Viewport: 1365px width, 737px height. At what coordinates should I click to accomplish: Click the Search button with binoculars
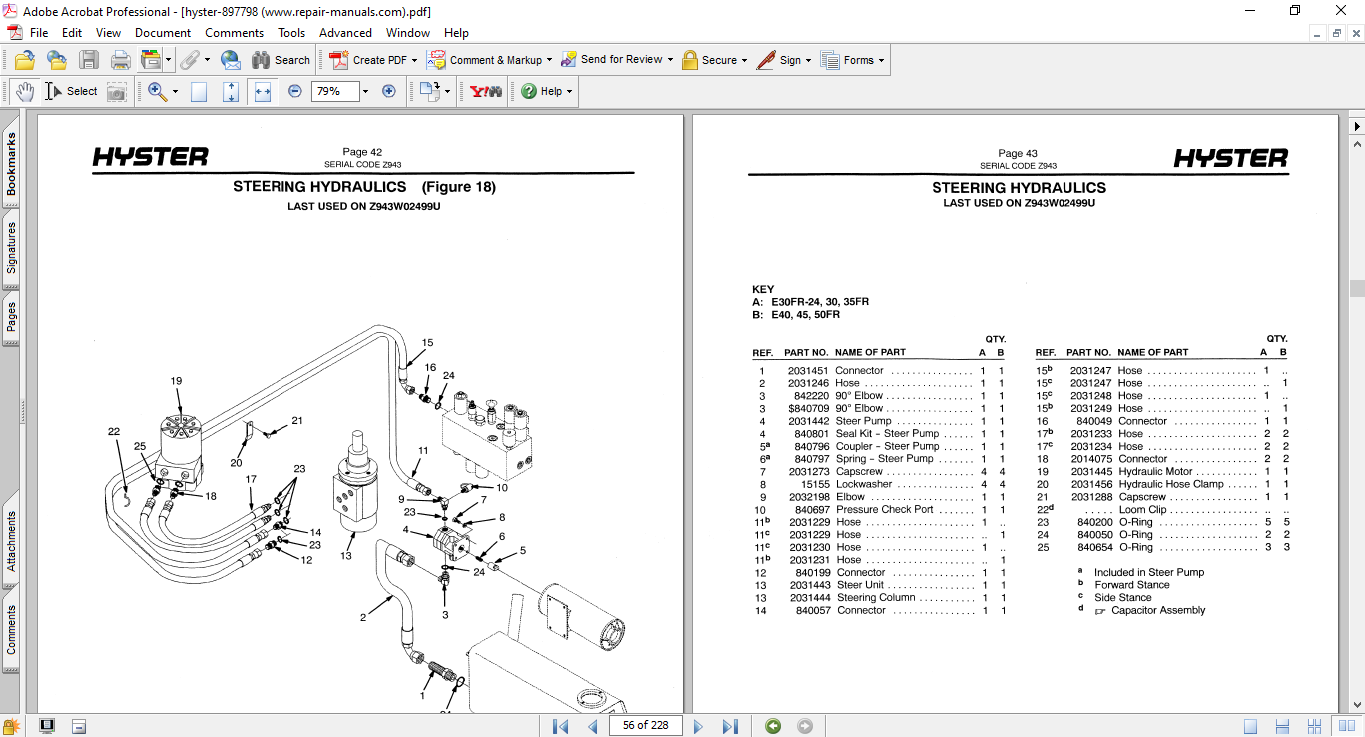(281, 60)
